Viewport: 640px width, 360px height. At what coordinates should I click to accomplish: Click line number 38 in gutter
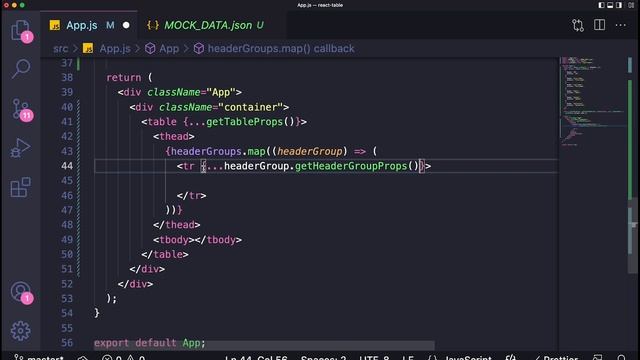pyautogui.click(x=67, y=78)
